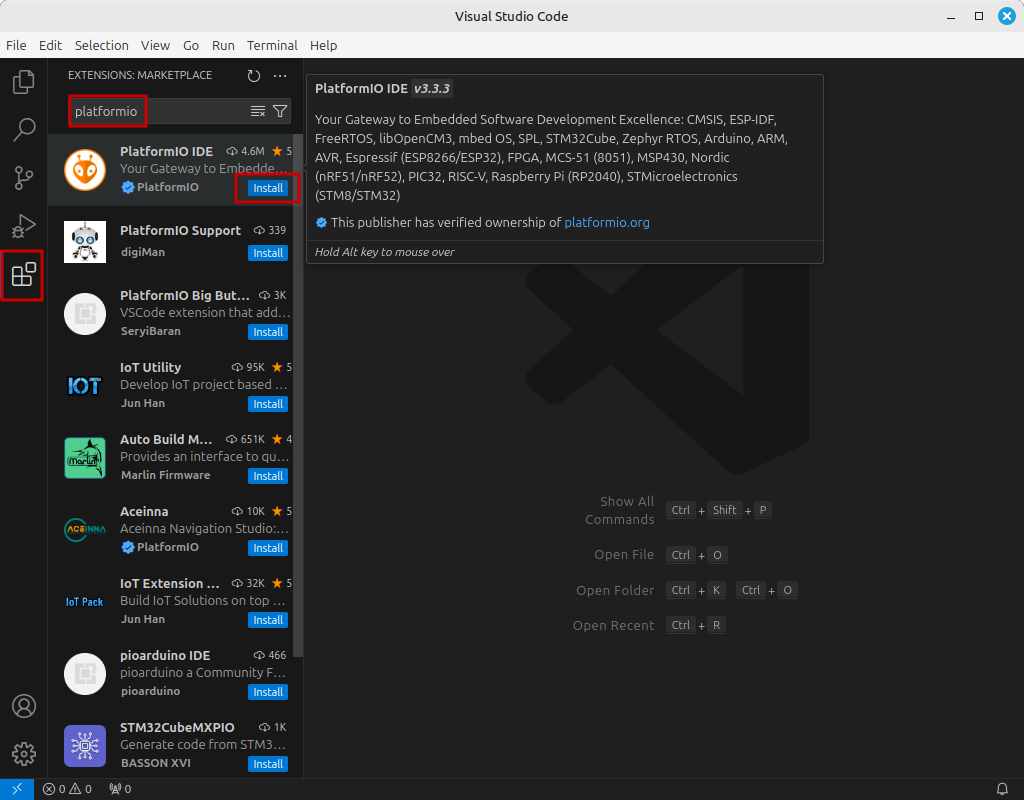This screenshot has height=800, width=1024.
Task: Click the Aceinna extension logo
Action: 85,530
